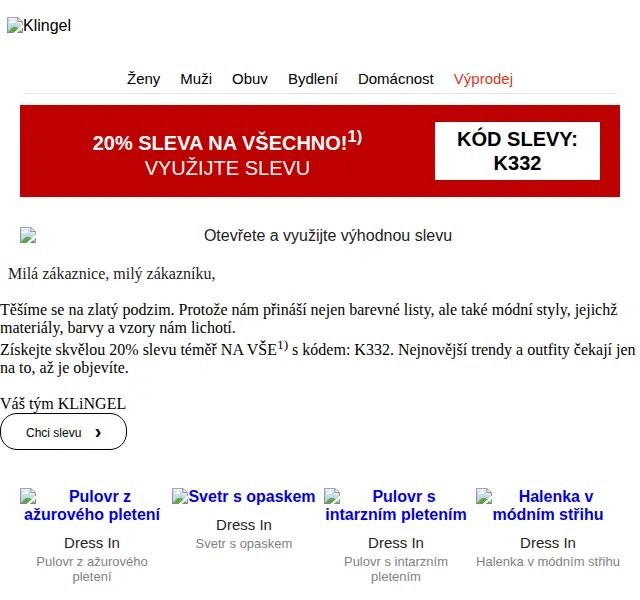Screen dimensions: 640x600
Task: Click the Otevřete a využijte výhodnou slevu headline
Action: click(328, 236)
